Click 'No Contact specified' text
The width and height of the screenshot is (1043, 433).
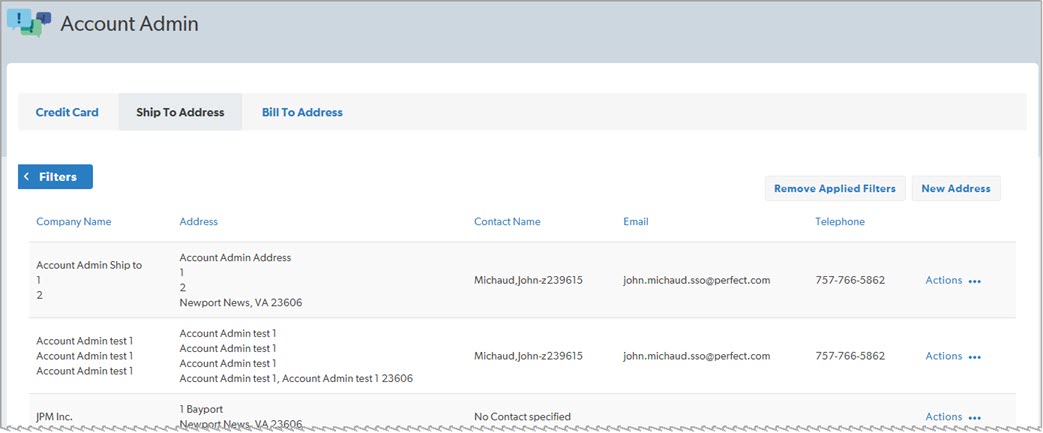(522, 416)
